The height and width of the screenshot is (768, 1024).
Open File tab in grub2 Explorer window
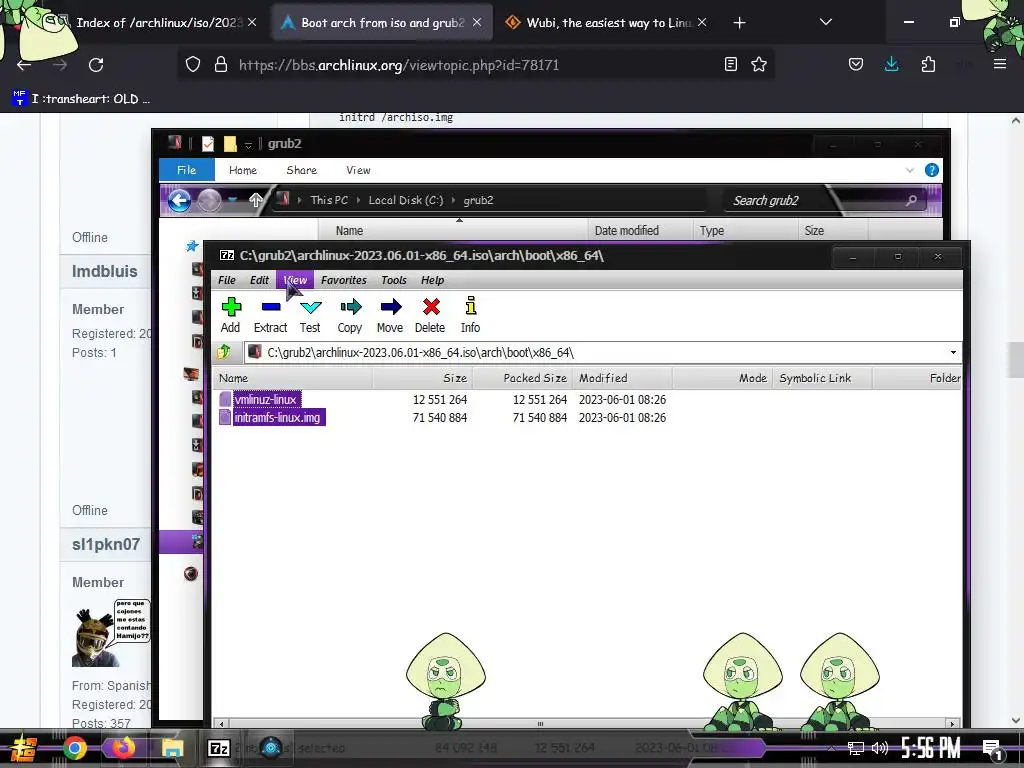click(x=186, y=170)
